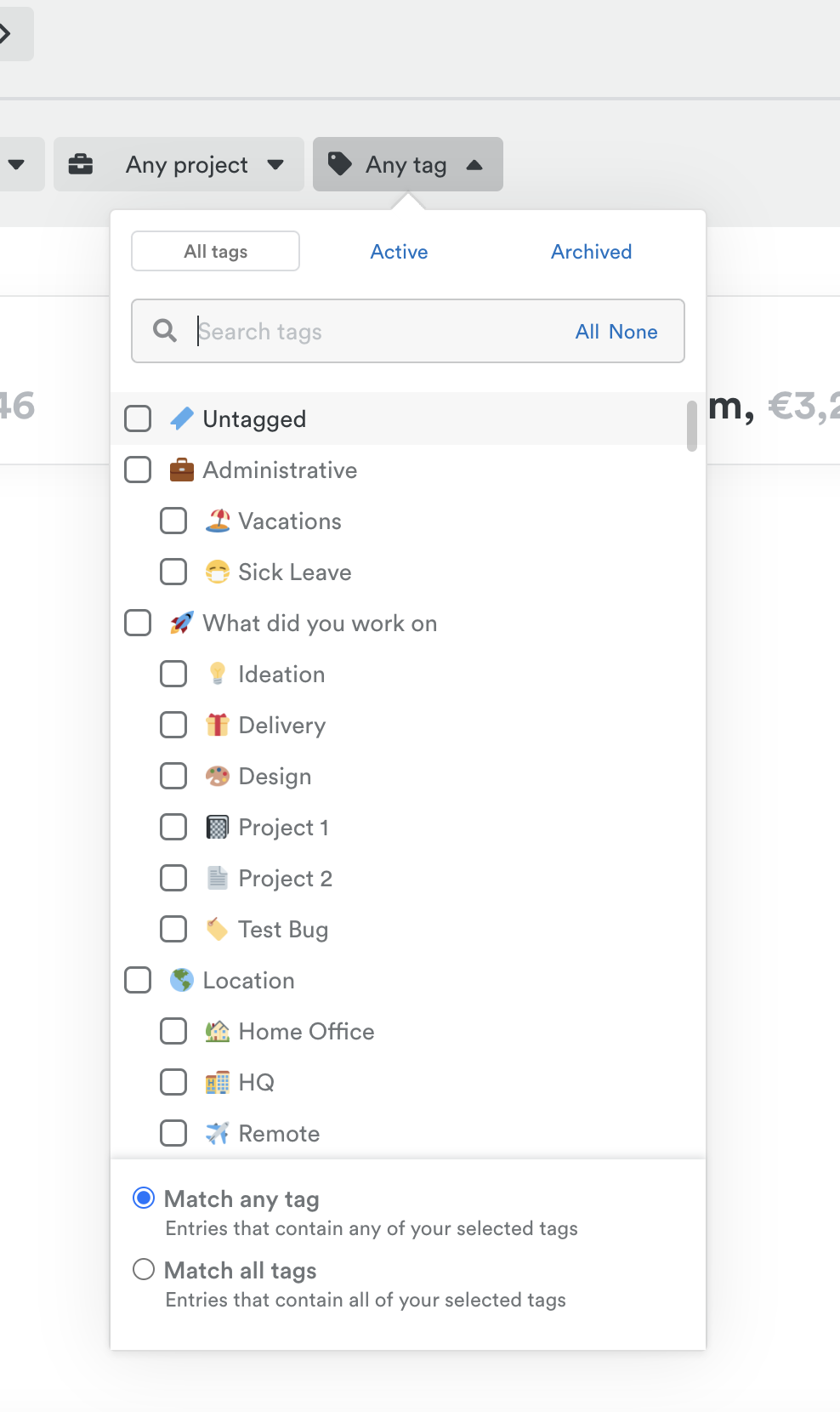Click None to deselect all tags
The image size is (840, 1412).
point(633,331)
